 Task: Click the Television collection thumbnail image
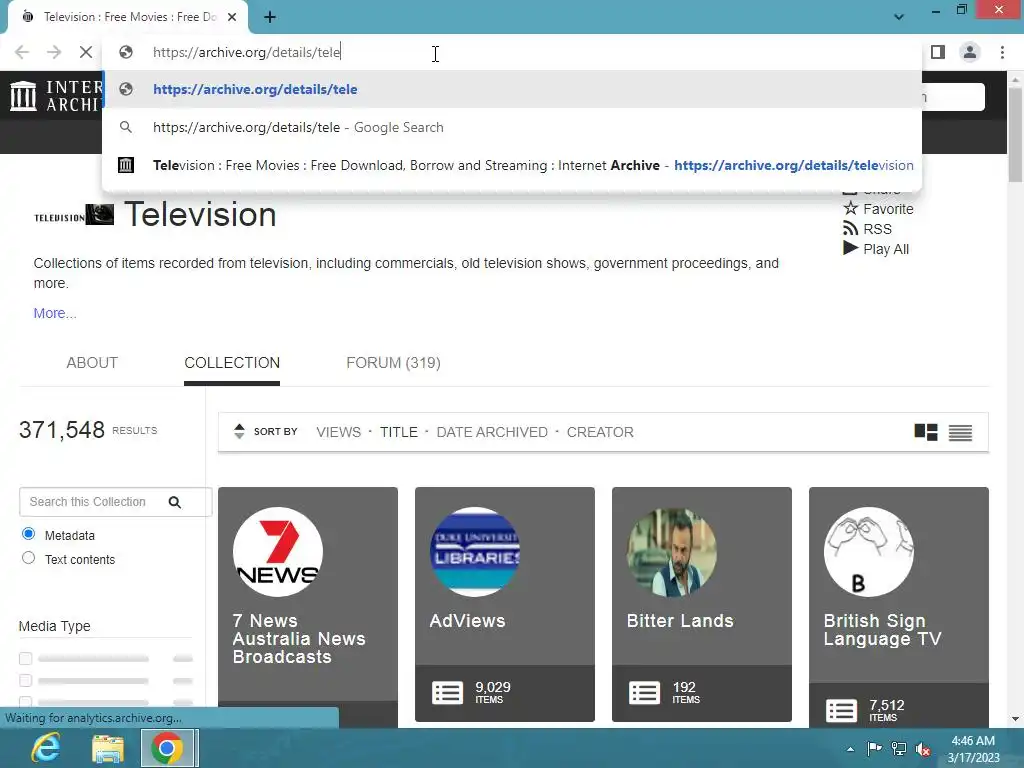click(x=74, y=215)
